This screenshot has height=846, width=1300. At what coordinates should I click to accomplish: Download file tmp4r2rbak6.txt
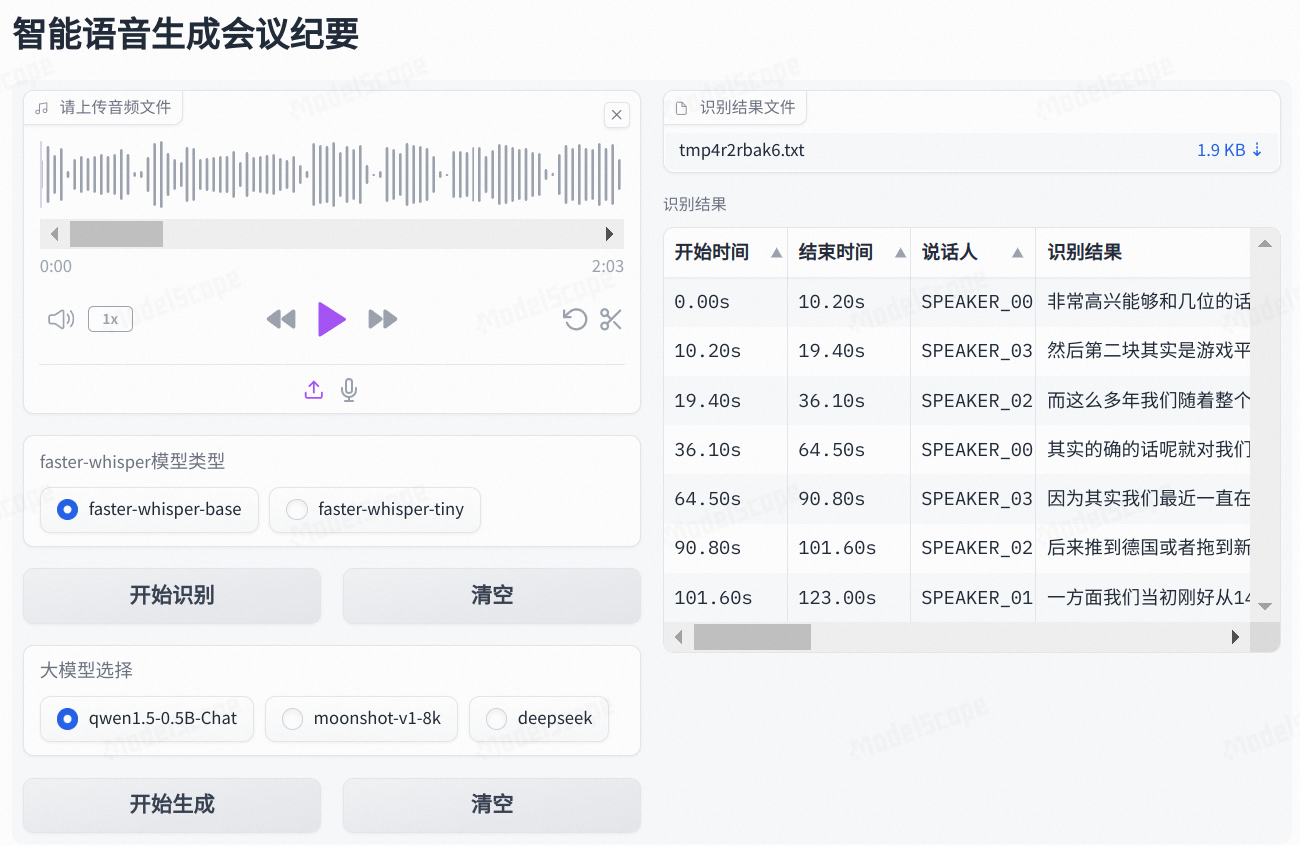tap(742, 150)
